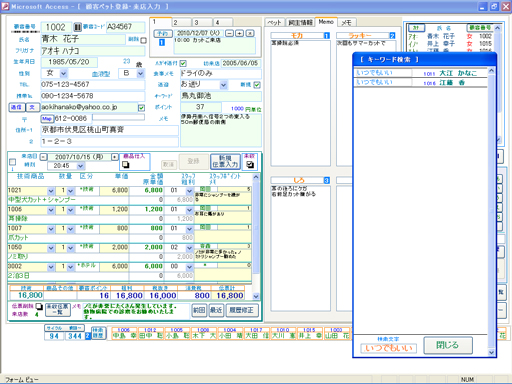512x384 pixels.
Task: Click blue badge 2 beside pet ラッキー
Action: coord(392,35)
